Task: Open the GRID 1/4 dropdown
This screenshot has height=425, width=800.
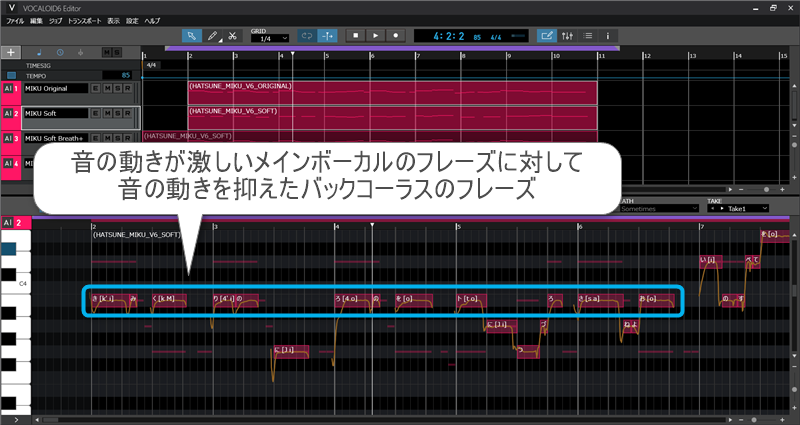Action: pos(270,39)
